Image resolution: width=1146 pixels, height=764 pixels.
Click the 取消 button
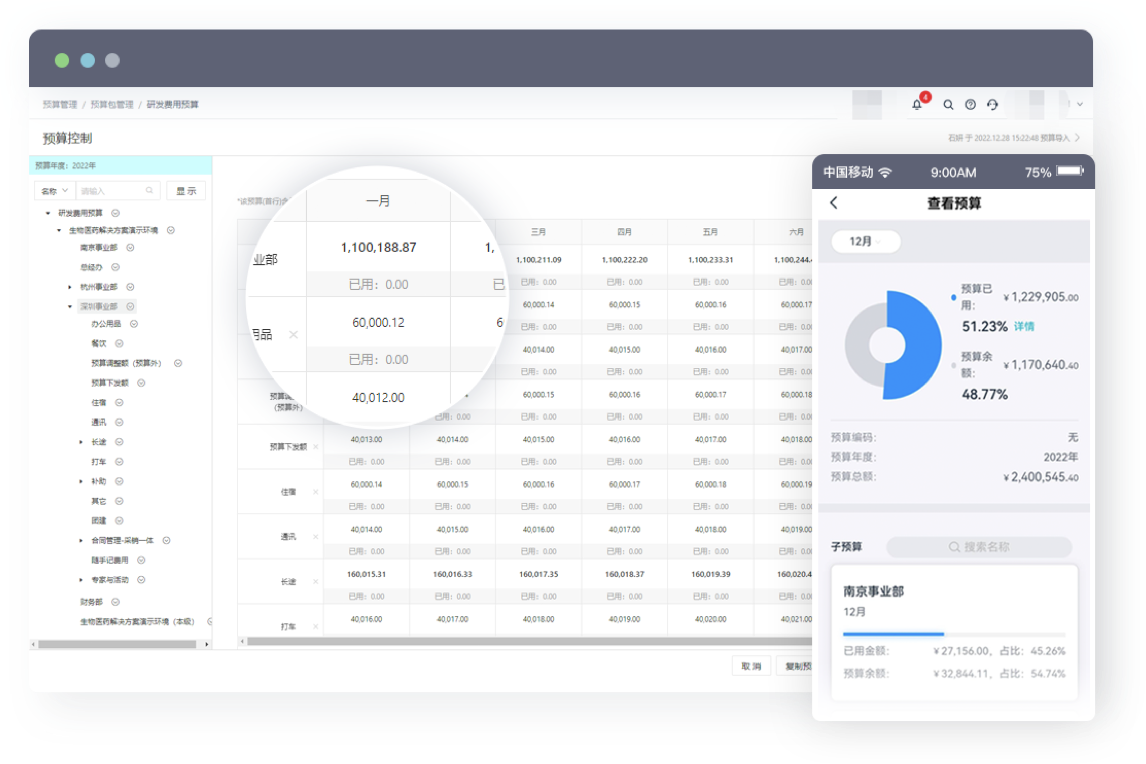point(750,666)
